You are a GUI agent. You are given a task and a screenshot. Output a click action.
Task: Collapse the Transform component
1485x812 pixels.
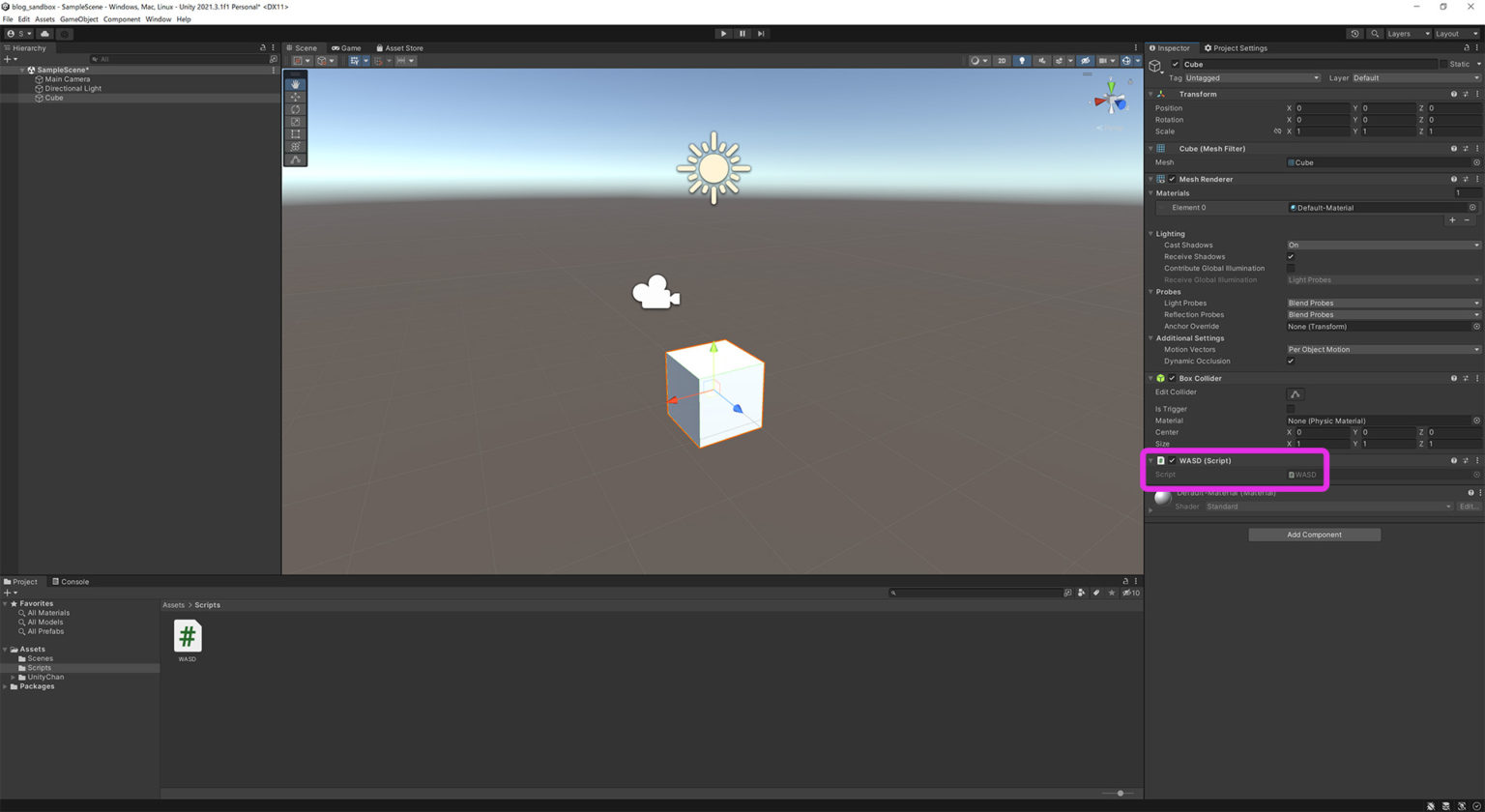[x=1150, y=94]
